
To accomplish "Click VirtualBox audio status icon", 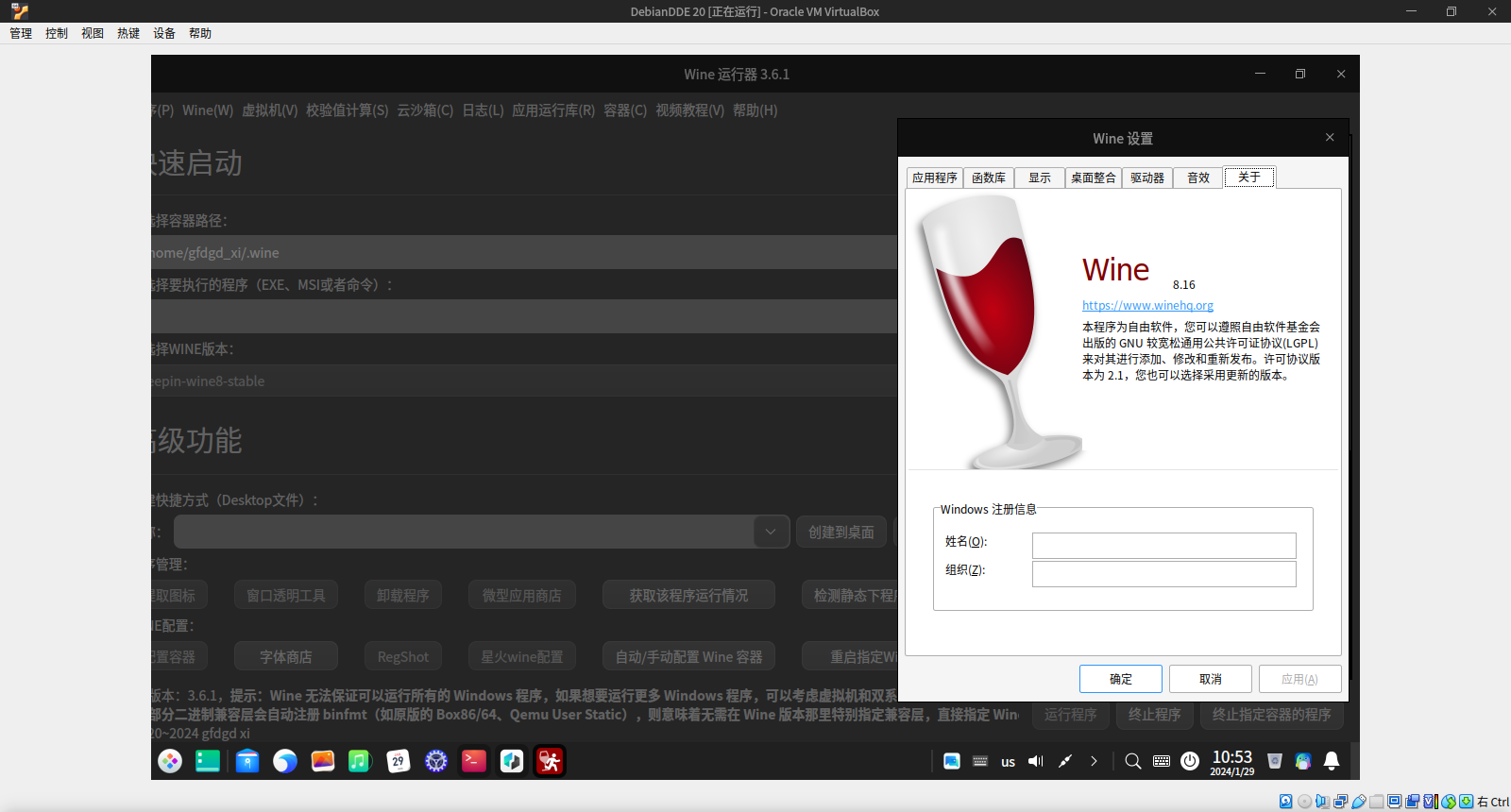I will [x=1322, y=802].
